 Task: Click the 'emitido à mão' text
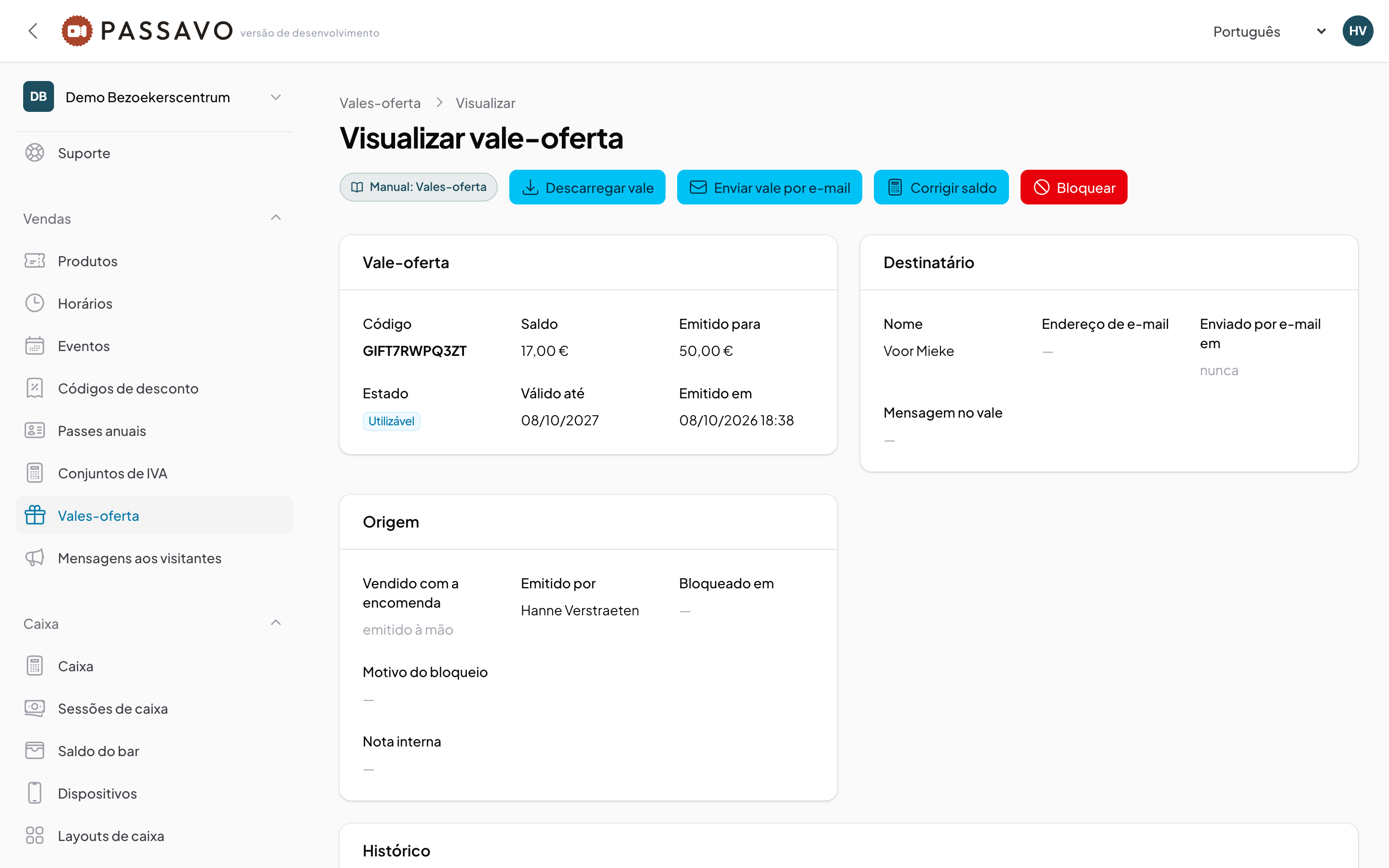pos(408,630)
